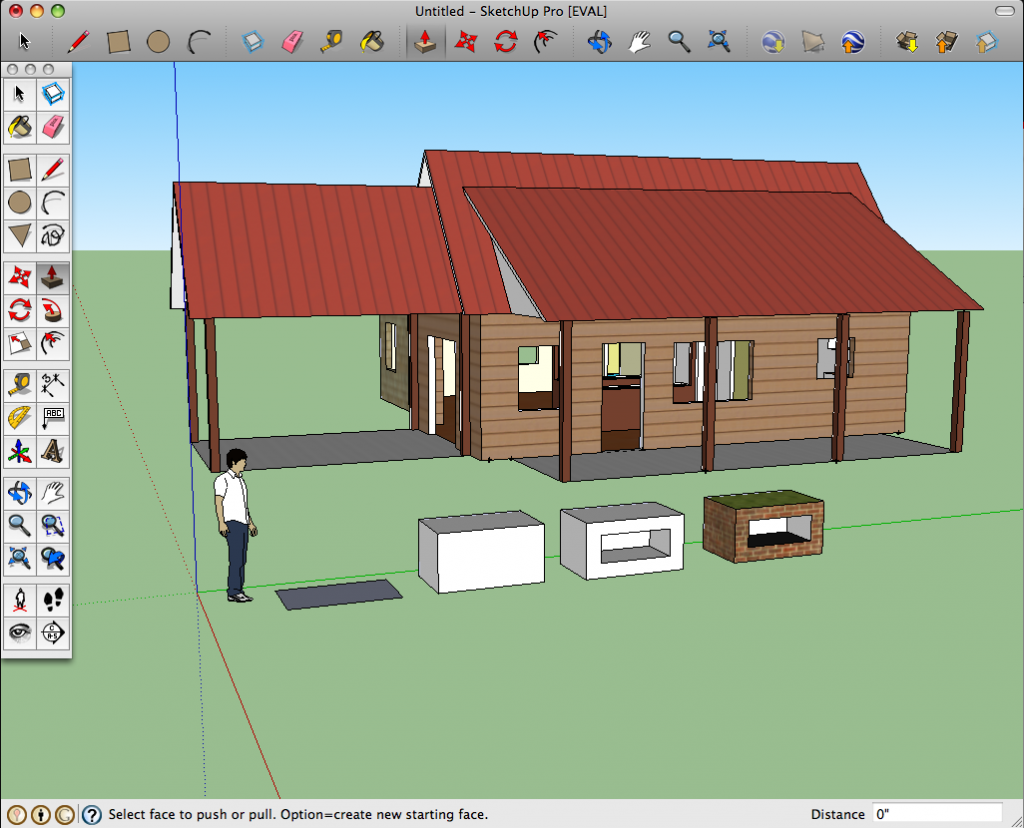Screen dimensions: 1024x828
Task: Activate the Position Camera tool
Action: click(19, 599)
